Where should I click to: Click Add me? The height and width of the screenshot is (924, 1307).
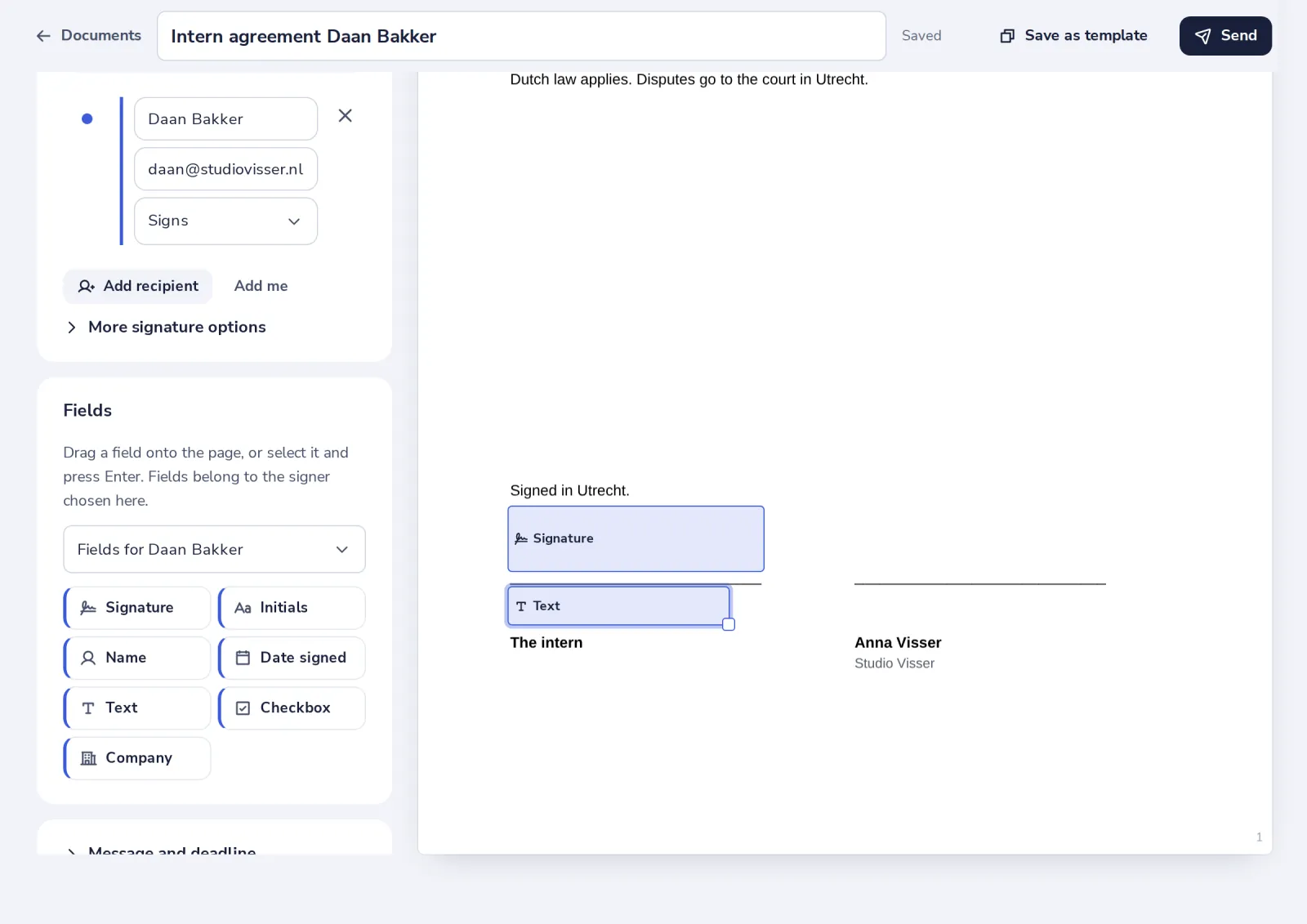[261, 286]
